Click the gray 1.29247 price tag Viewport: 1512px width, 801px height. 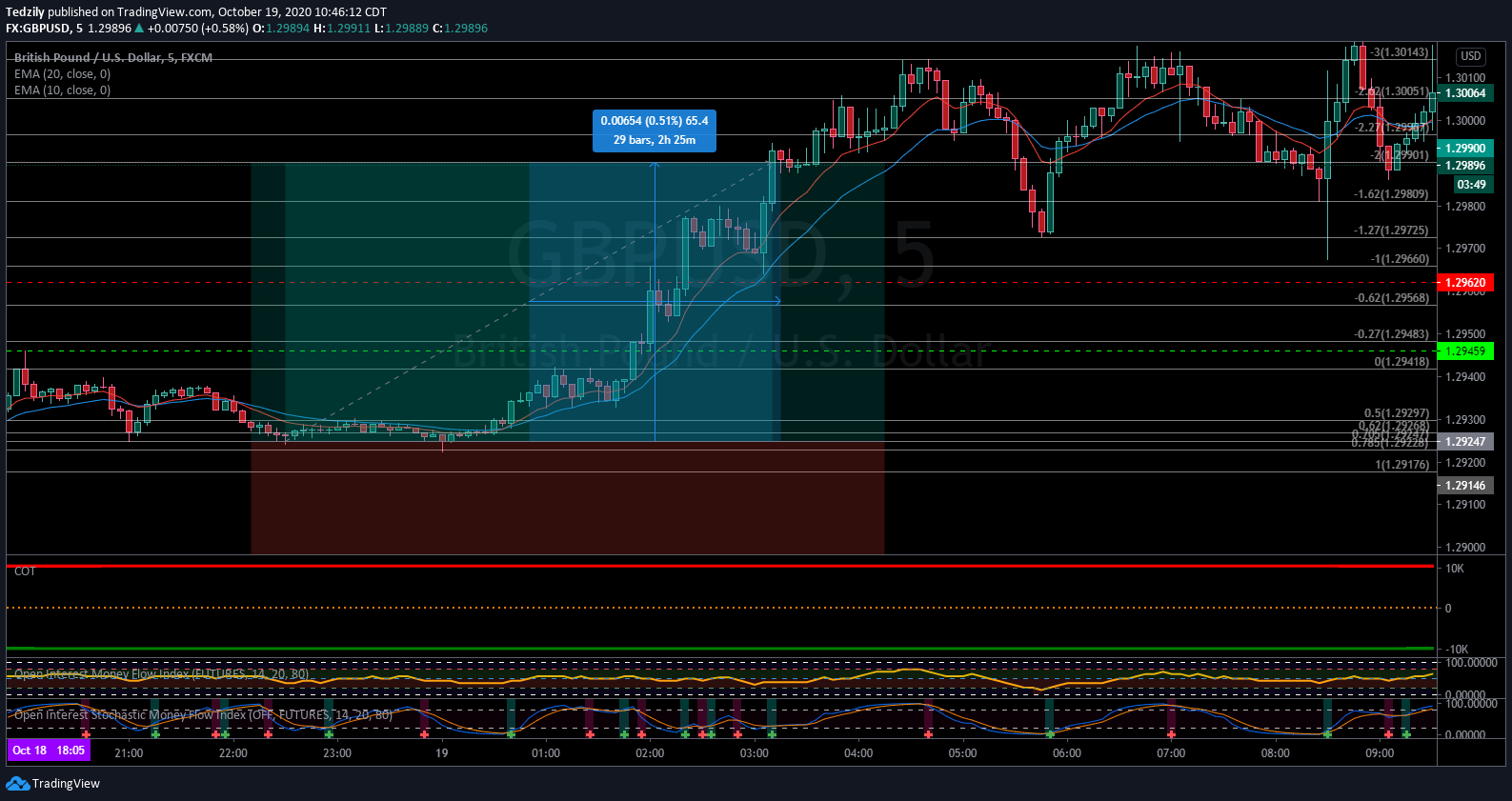[1465, 442]
